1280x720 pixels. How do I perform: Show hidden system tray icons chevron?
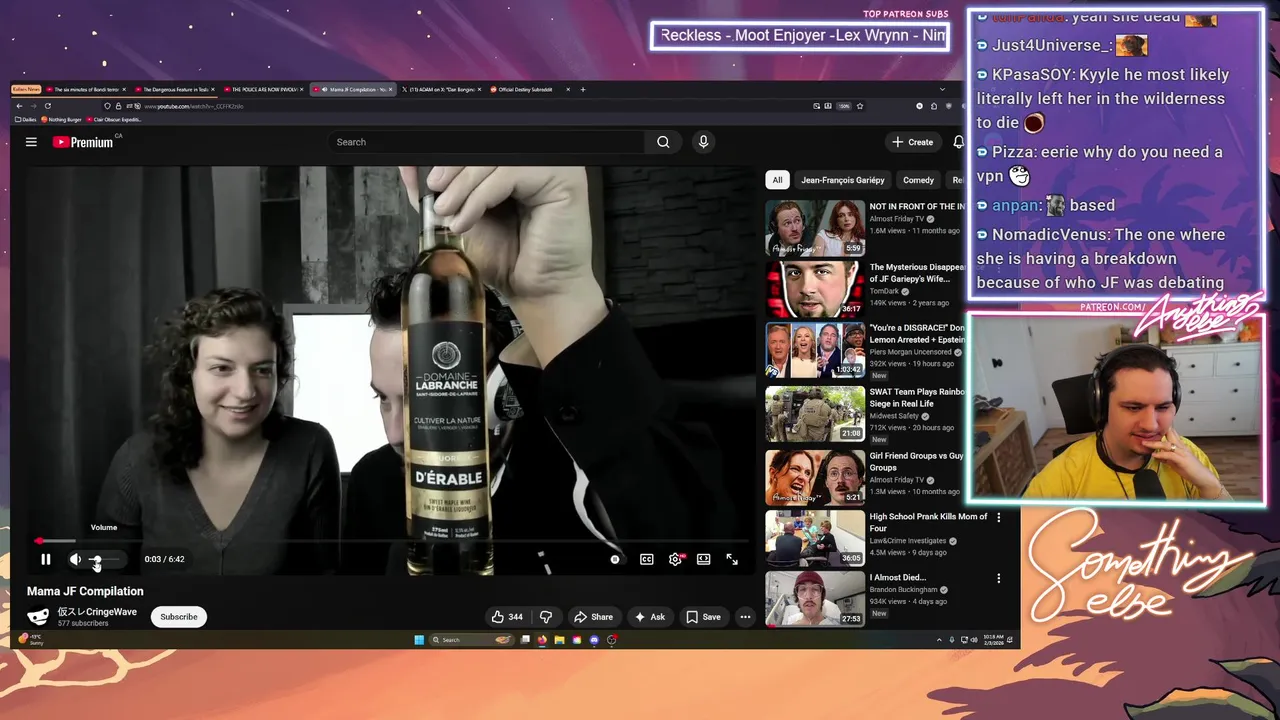[x=939, y=640]
